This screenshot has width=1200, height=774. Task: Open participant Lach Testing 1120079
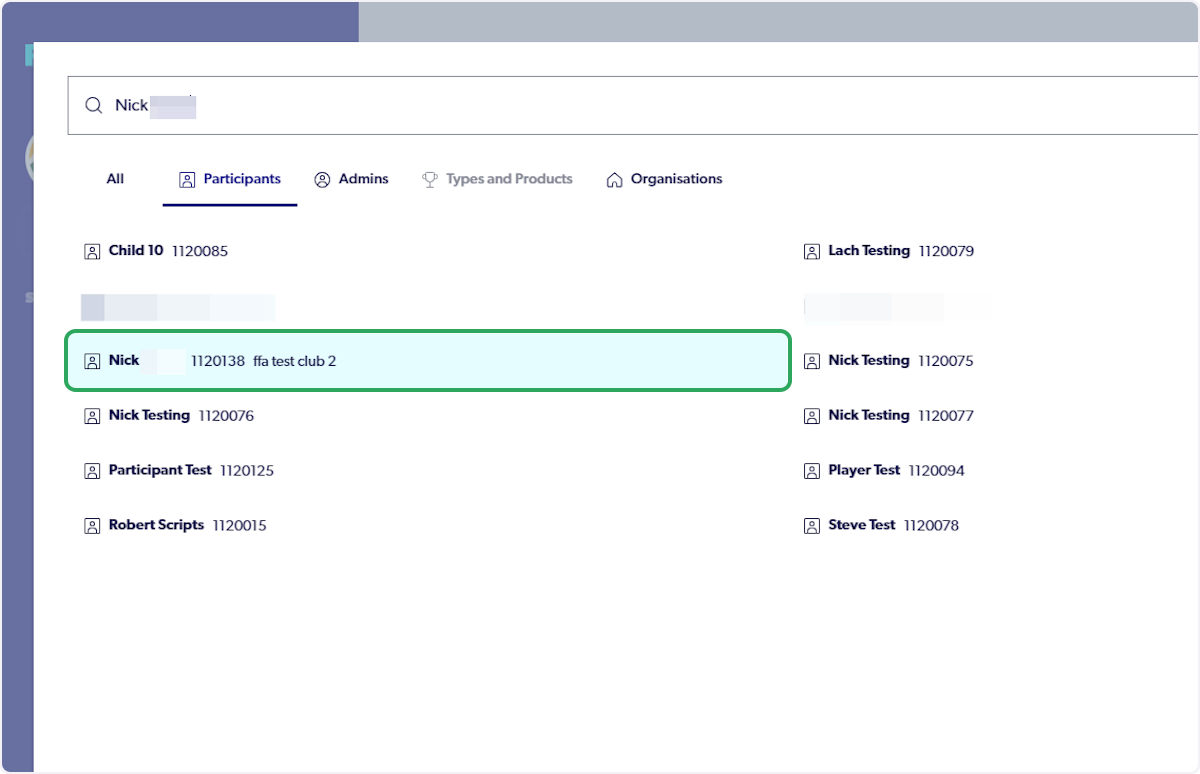(889, 251)
